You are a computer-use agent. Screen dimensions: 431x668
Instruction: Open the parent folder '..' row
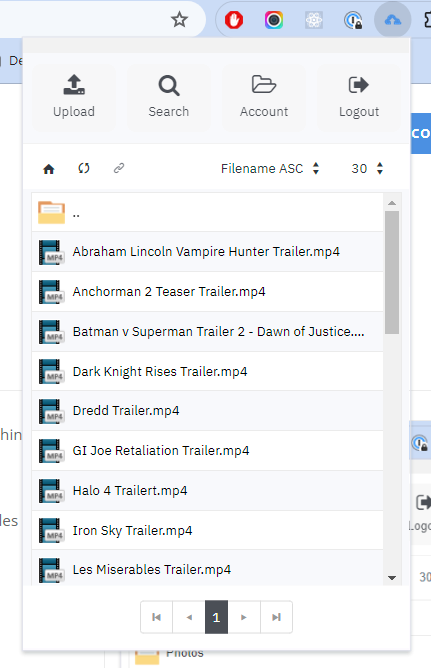click(207, 213)
